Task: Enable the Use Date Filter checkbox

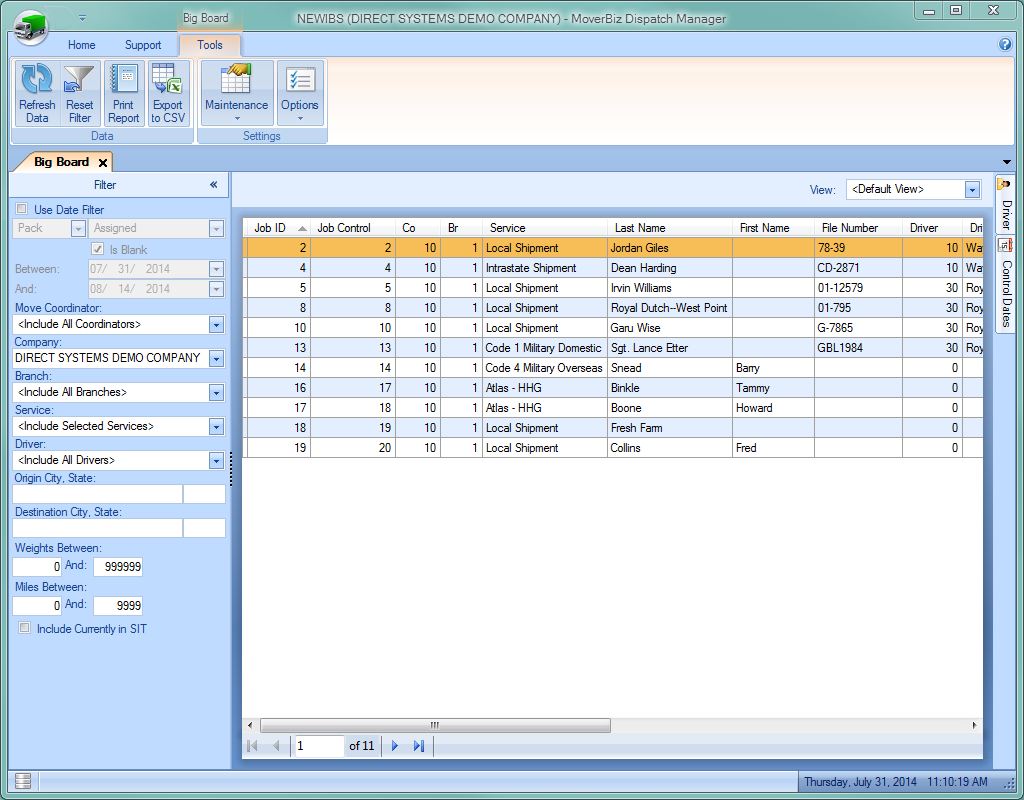Action: [x=22, y=209]
